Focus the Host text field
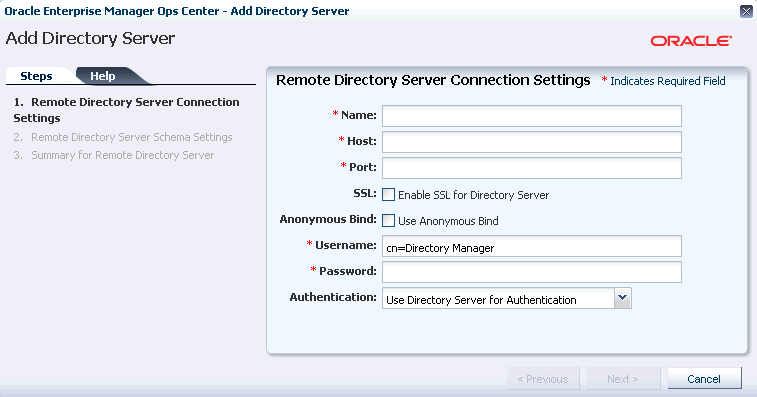The width and height of the screenshot is (757, 397). pyautogui.click(x=532, y=142)
